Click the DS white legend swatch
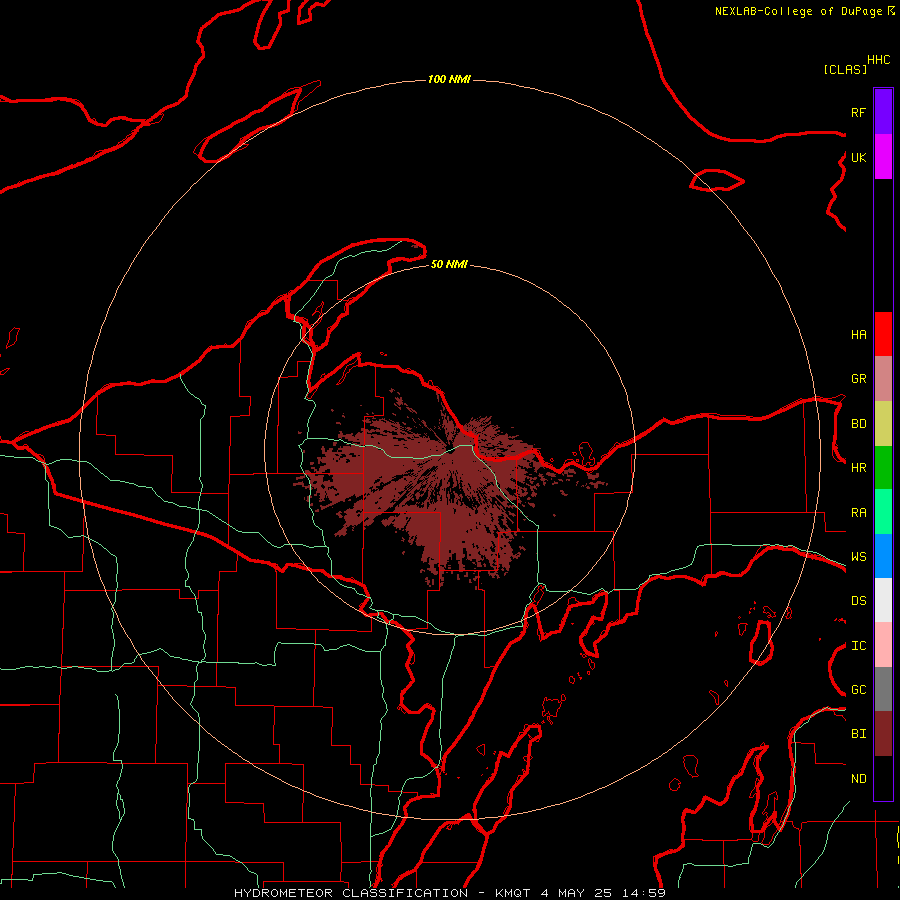The width and height of the screenshot is (900, 900). click(883, 600)
